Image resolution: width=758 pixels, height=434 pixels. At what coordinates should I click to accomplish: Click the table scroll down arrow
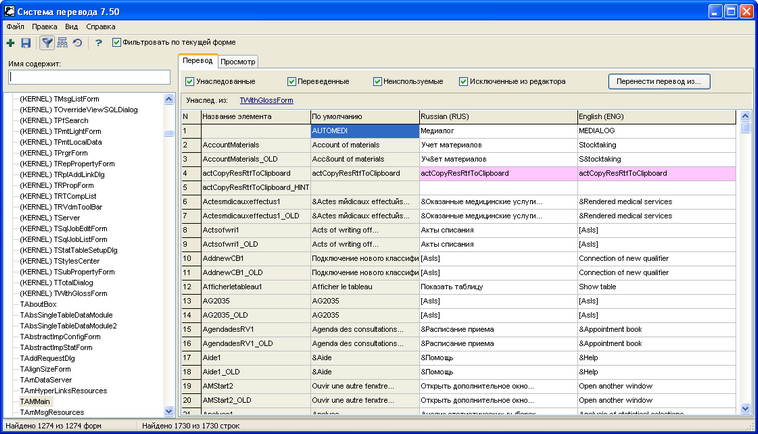coord(745,408)
